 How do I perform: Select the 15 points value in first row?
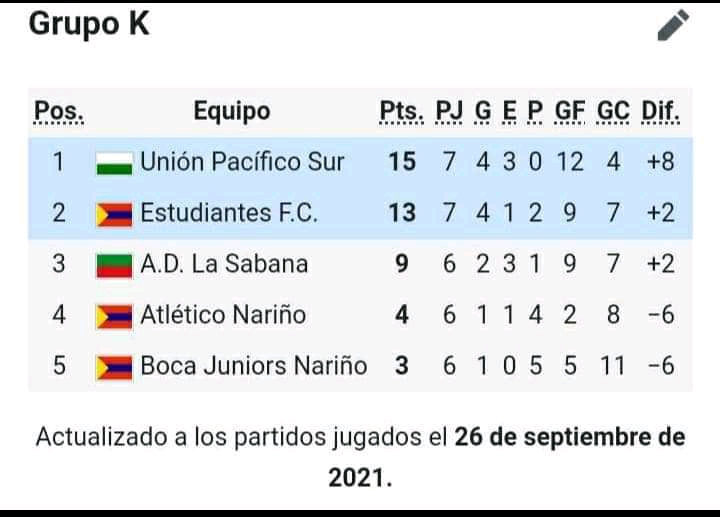pyautogui.click(x=402, y=162)
